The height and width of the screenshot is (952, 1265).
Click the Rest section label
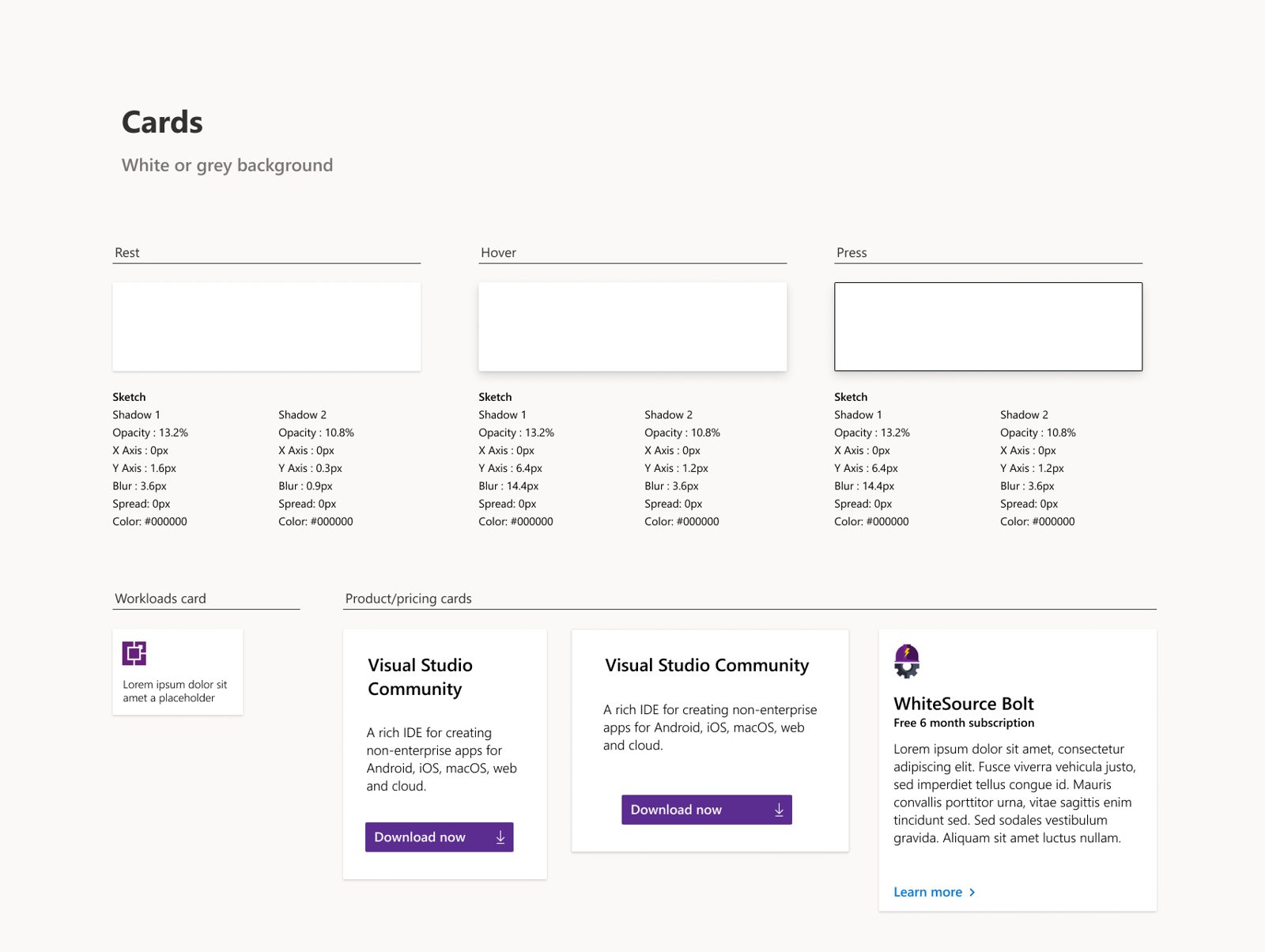(126, 252)
